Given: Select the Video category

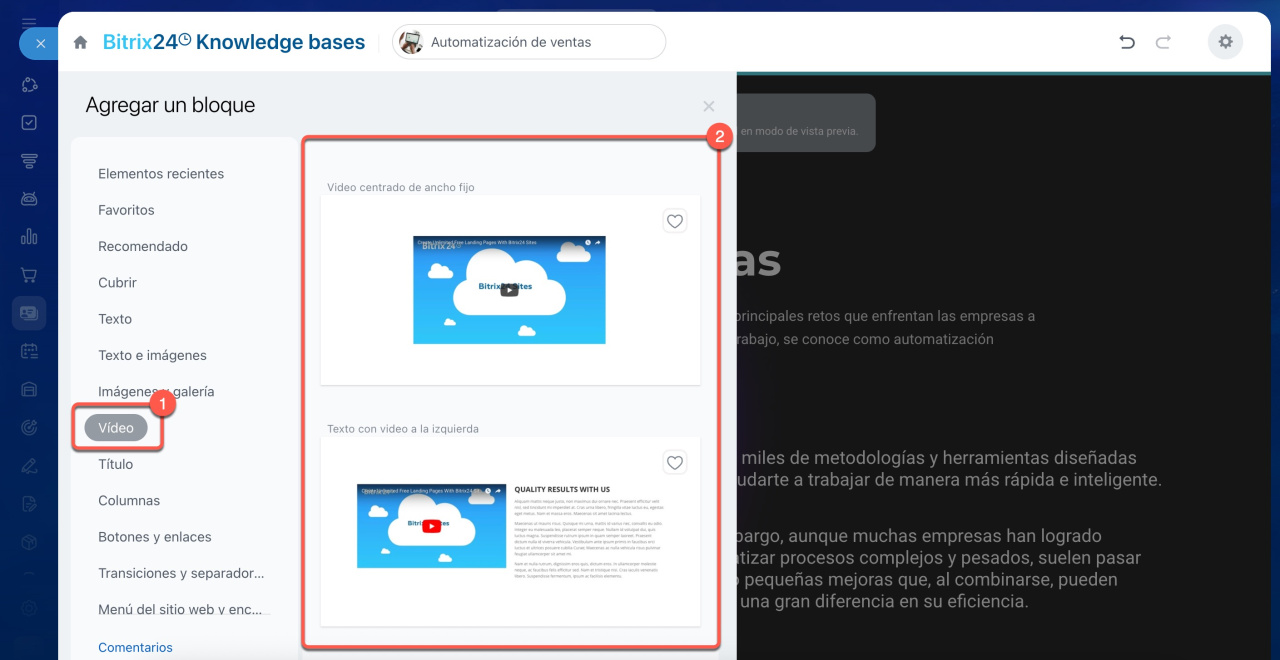Looking at the screenshot, I should point(116,428).
